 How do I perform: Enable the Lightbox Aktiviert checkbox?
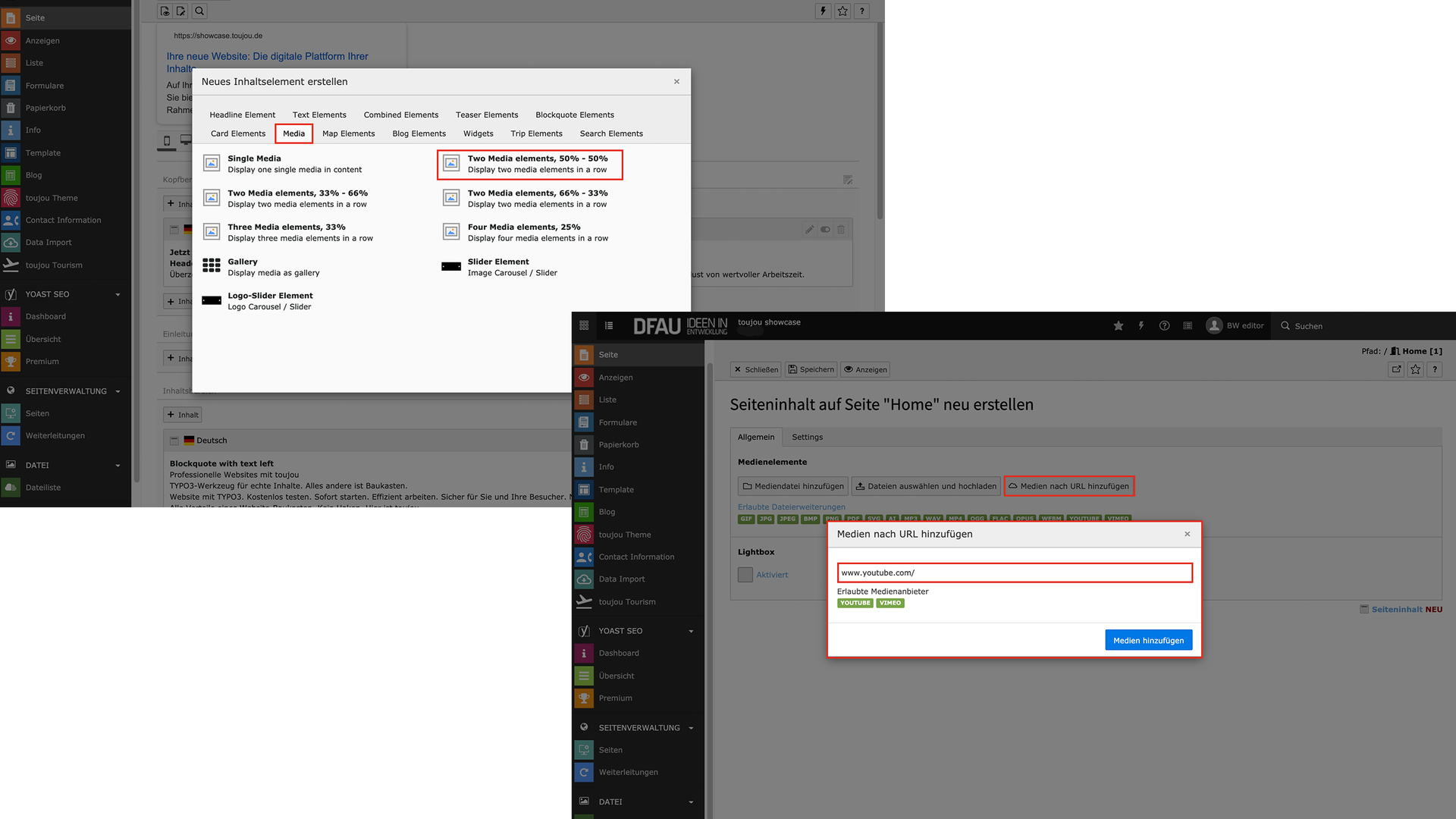tap(745, 575)
